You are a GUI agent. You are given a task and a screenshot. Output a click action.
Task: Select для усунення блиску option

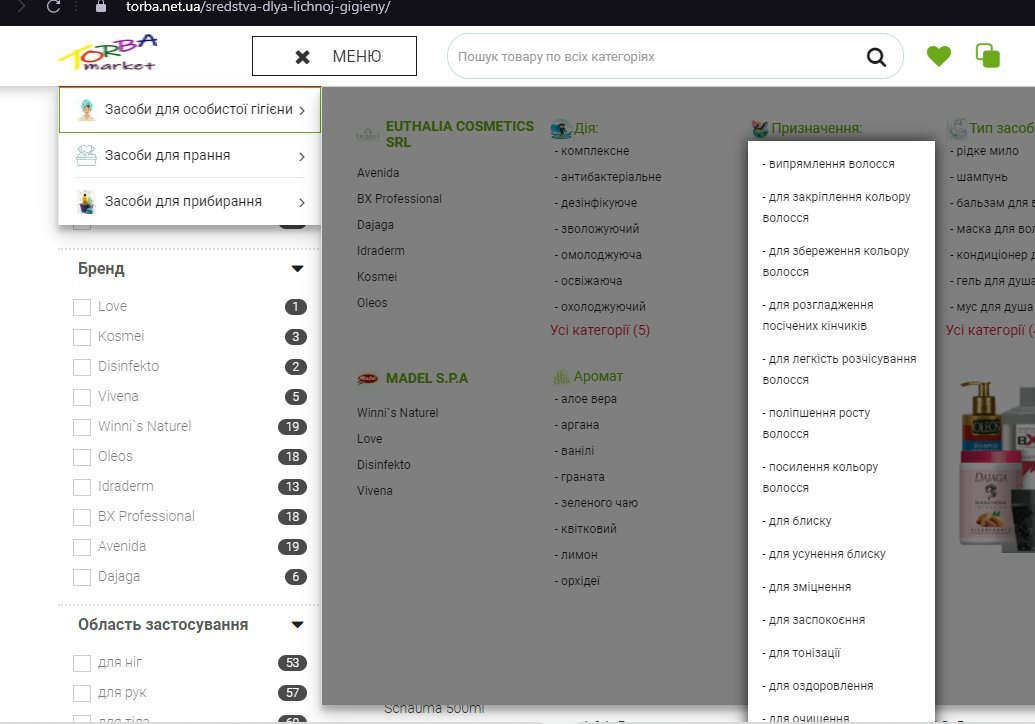click(x=824, y=554)
